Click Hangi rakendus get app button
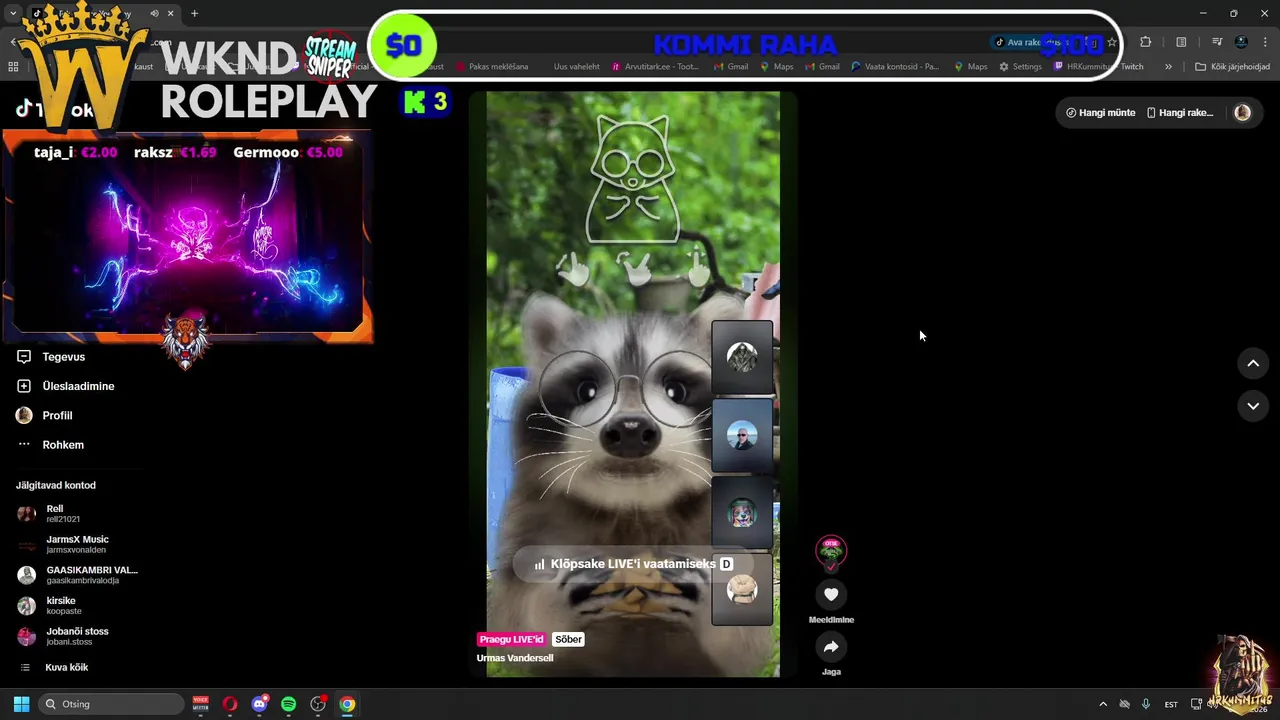1280x720 pixels. coord(1180,113)
